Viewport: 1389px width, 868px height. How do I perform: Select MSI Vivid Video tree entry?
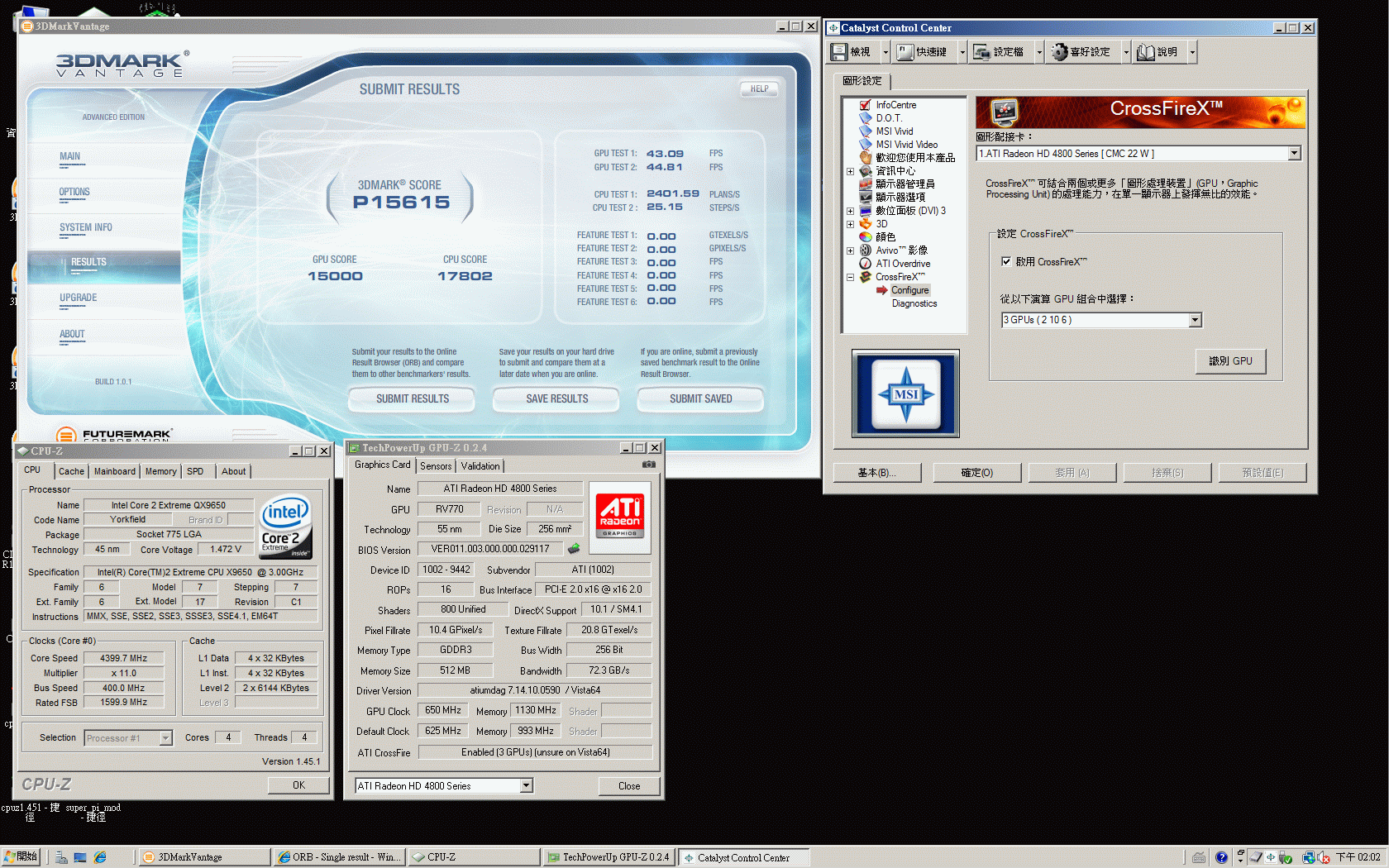click(x=907, y=145)
